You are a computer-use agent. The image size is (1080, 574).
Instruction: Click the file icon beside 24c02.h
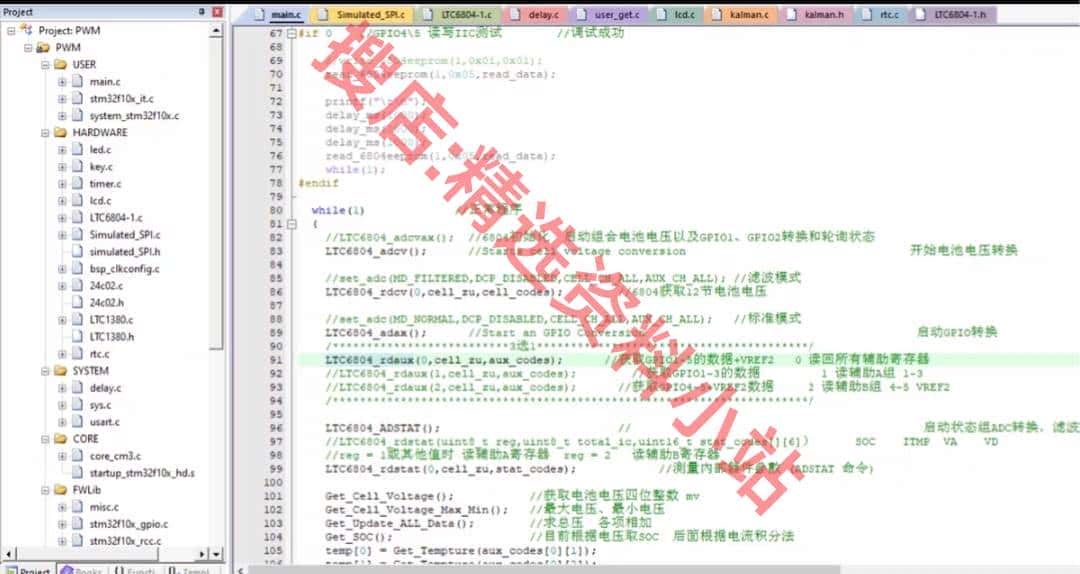[78, 303]
